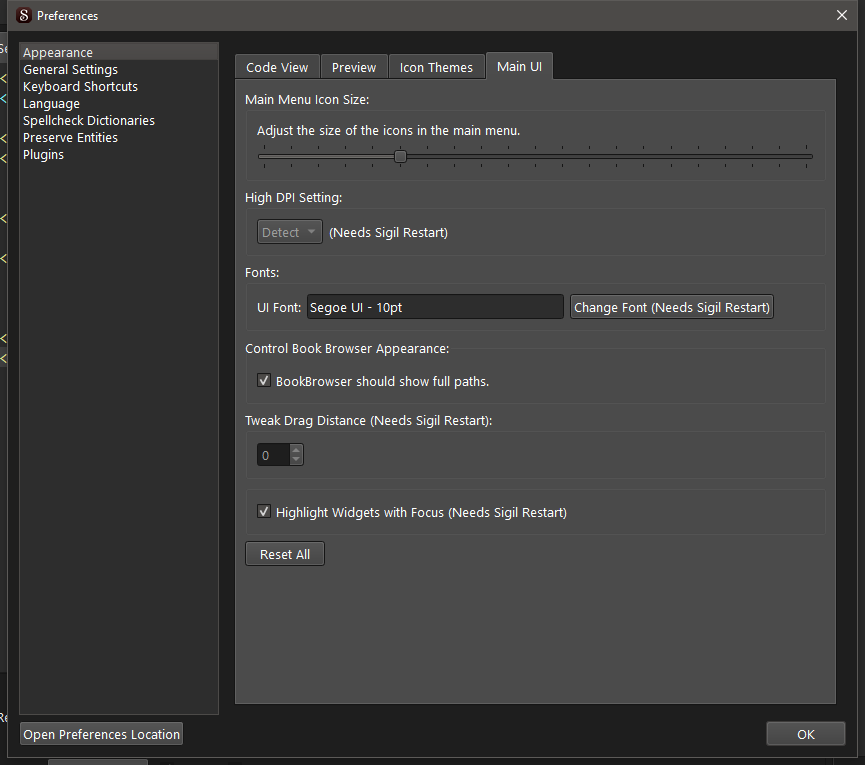
Task: Select Preserve Entities in the list
Action: coord(119,137)
